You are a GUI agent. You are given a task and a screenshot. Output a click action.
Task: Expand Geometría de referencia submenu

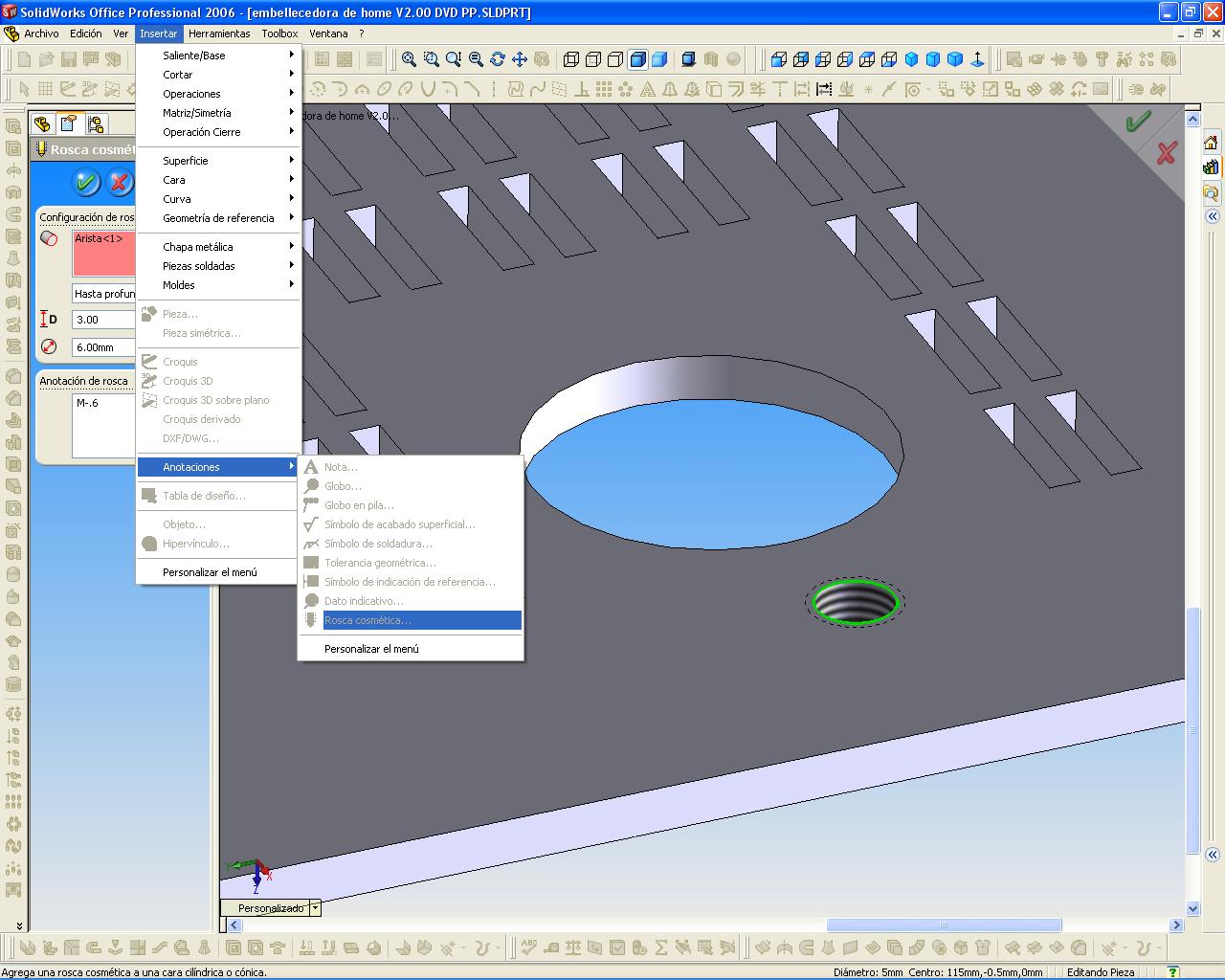pos(218,218)
